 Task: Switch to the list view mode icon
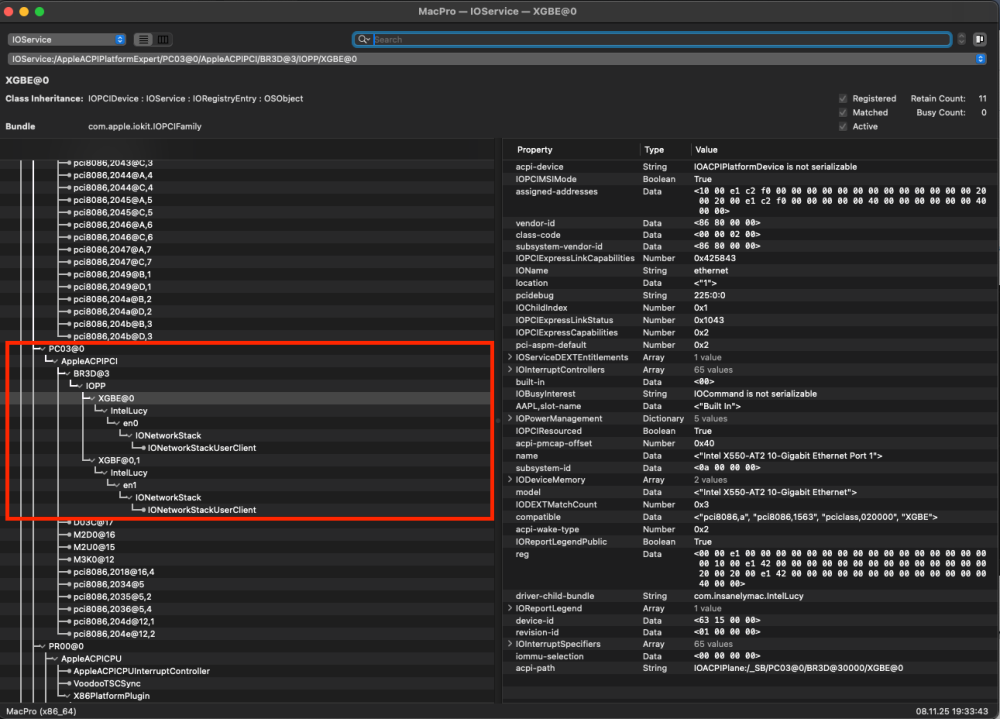[143, 40]
